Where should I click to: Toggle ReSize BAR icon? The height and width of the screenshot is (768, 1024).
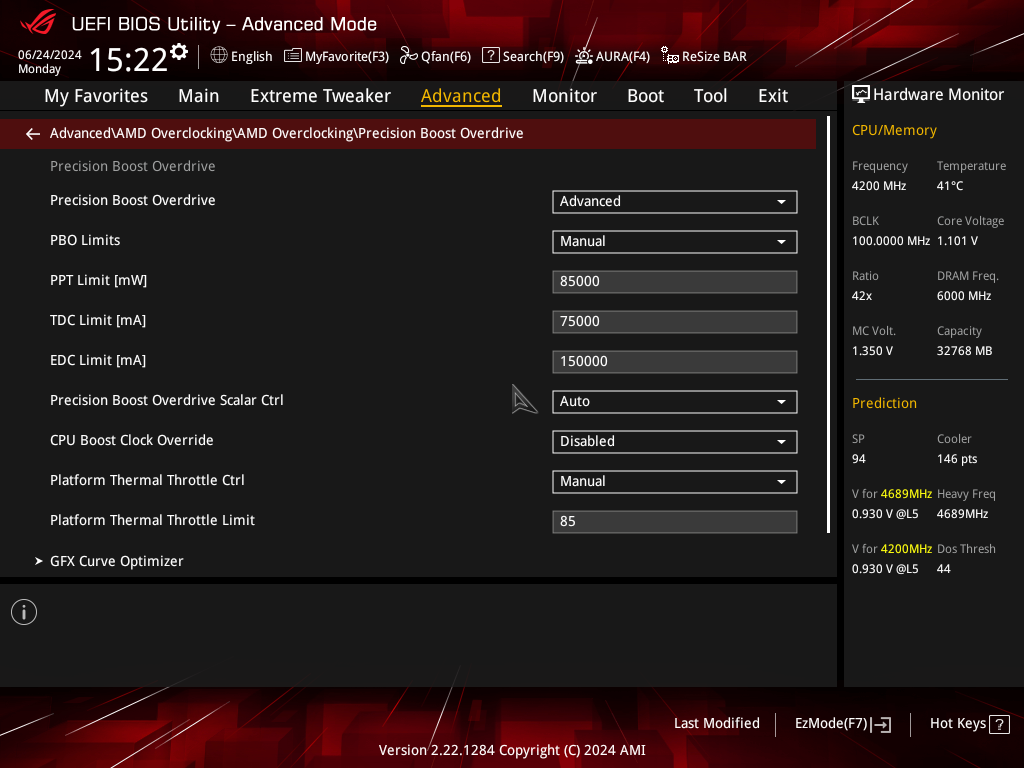pyautogui.click(x=669, y=56)
